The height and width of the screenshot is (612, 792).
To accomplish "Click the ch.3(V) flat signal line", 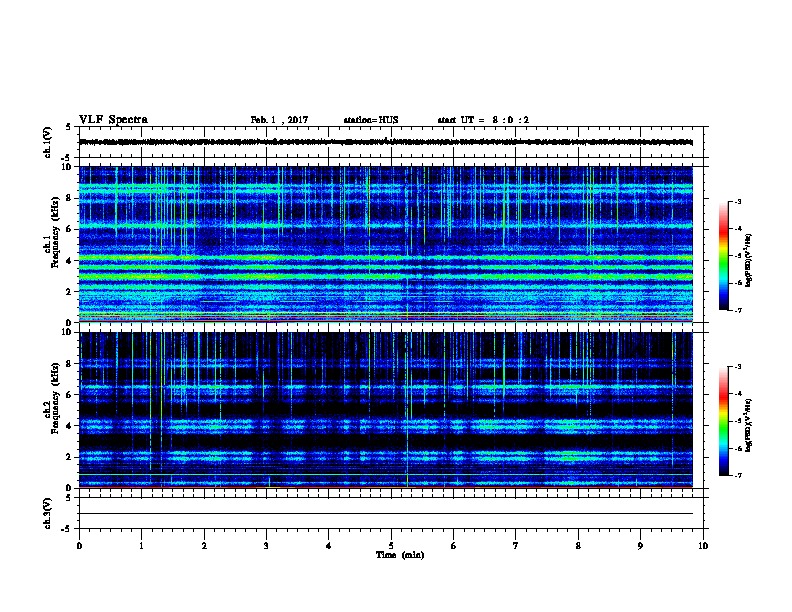I will point(386,514).
